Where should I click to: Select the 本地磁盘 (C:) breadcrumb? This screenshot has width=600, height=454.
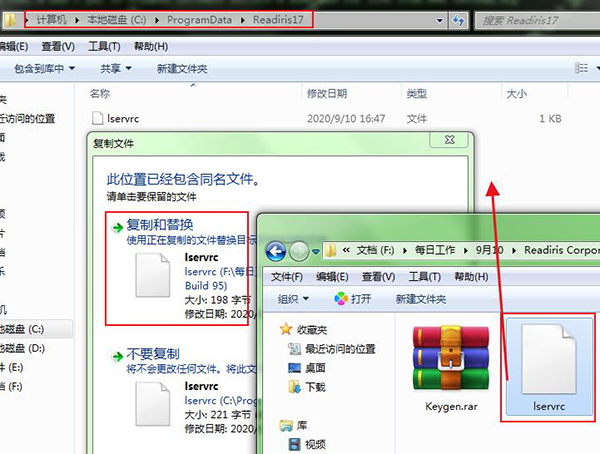click(116, 20)
